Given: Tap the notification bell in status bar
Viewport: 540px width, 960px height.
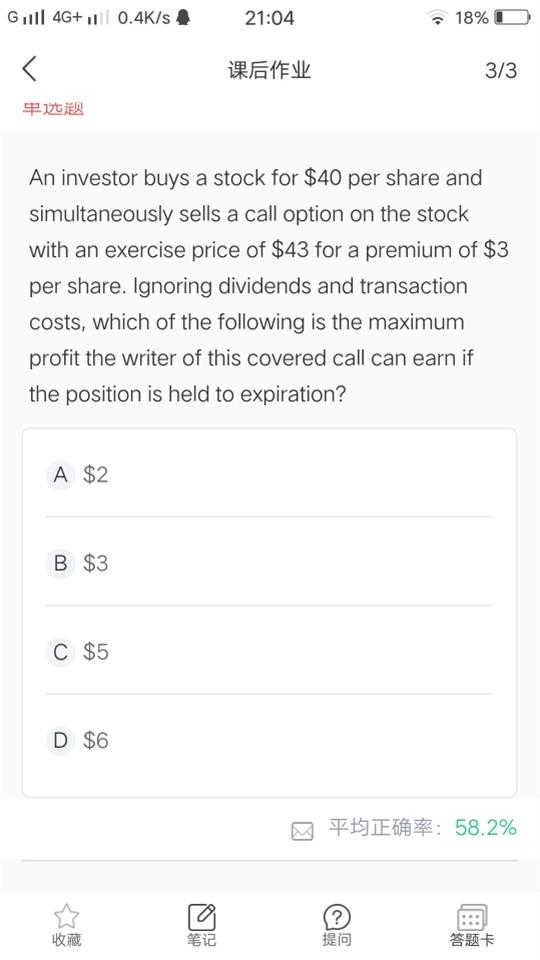Looking at the screenshot, I should tap(182, 18).
